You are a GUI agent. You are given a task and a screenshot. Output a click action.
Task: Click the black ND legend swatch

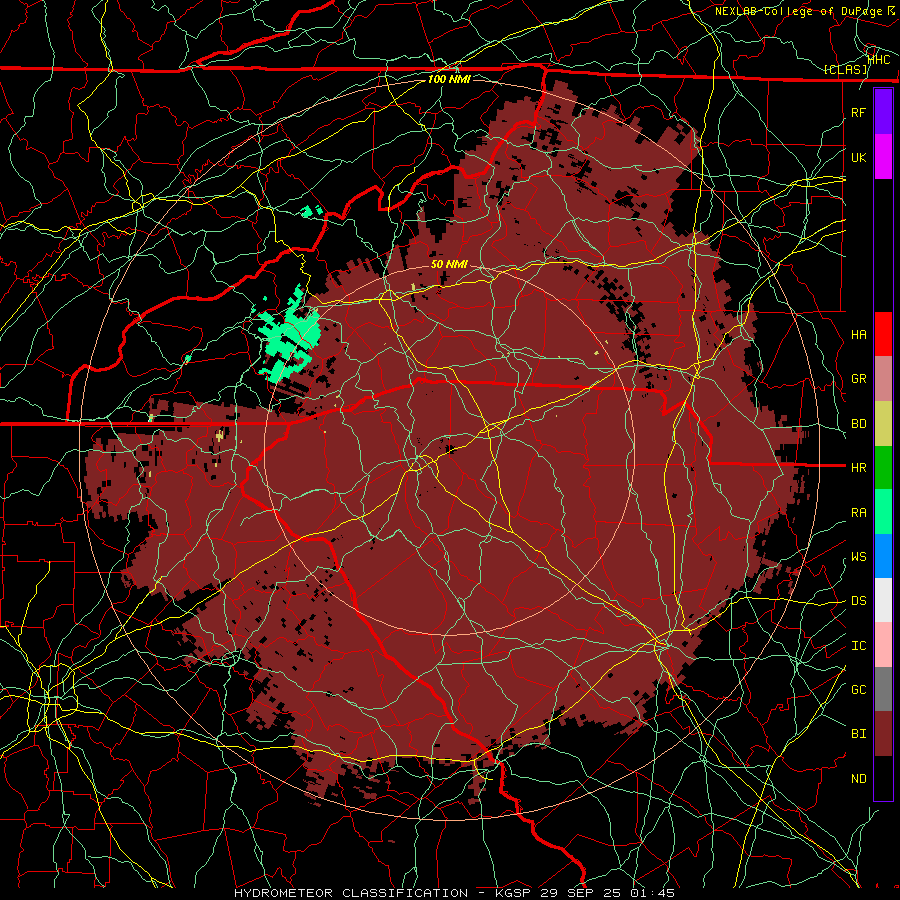883,778
